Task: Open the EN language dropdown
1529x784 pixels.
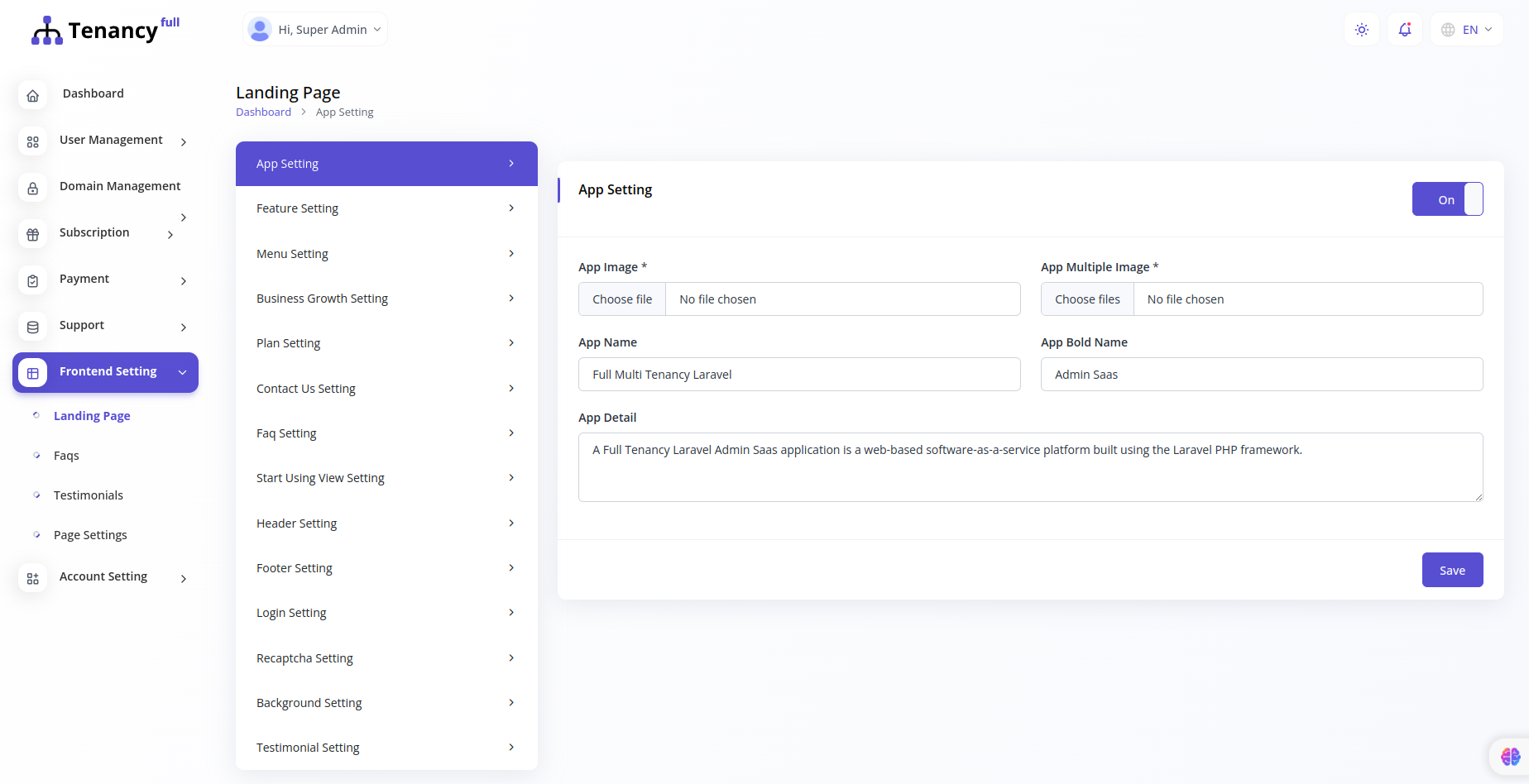Action: point(1467,30)
